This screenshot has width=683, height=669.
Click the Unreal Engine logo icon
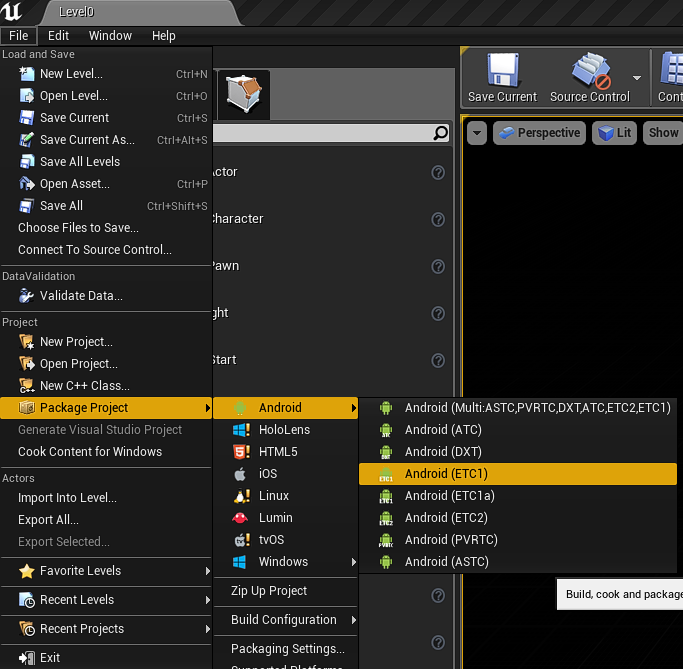(x=11, y=11)
